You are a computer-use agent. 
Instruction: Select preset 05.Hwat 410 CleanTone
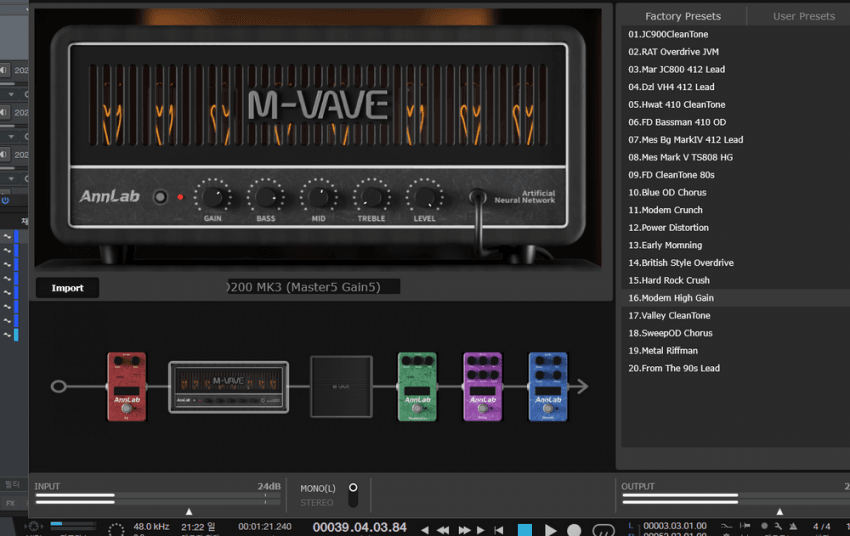[677, 105]
